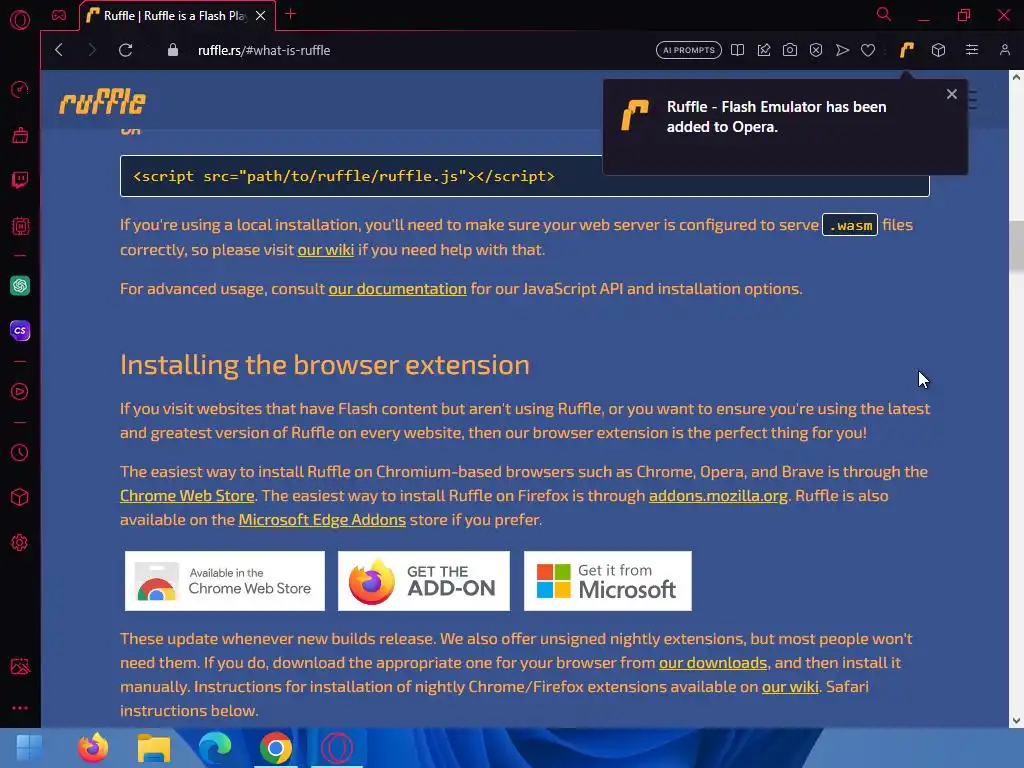Open the Opera main menu logo
The width and height of the screenshot is (1024, 768).
coord(20,20)
